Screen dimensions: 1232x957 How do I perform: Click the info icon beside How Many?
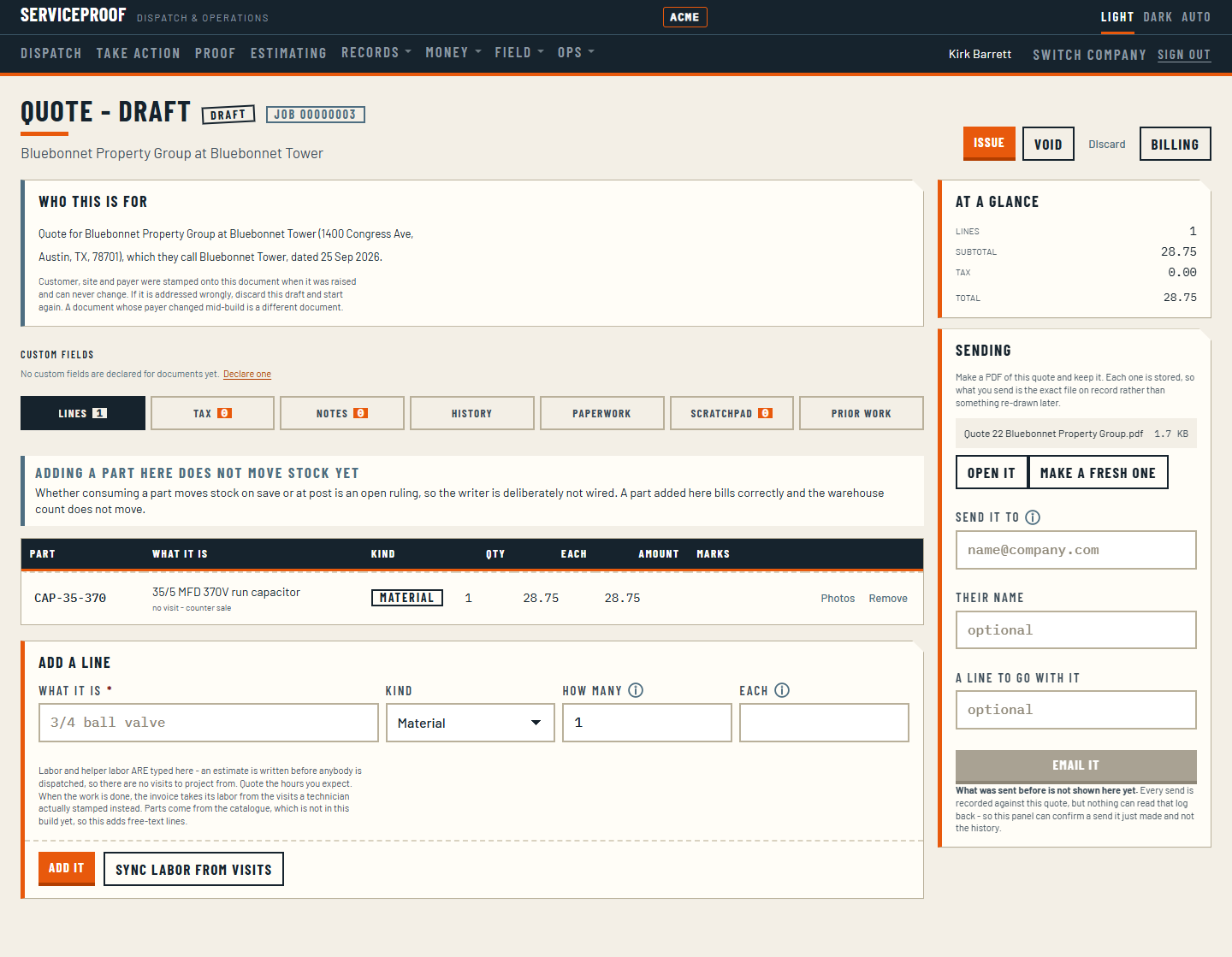pos(636,690)
